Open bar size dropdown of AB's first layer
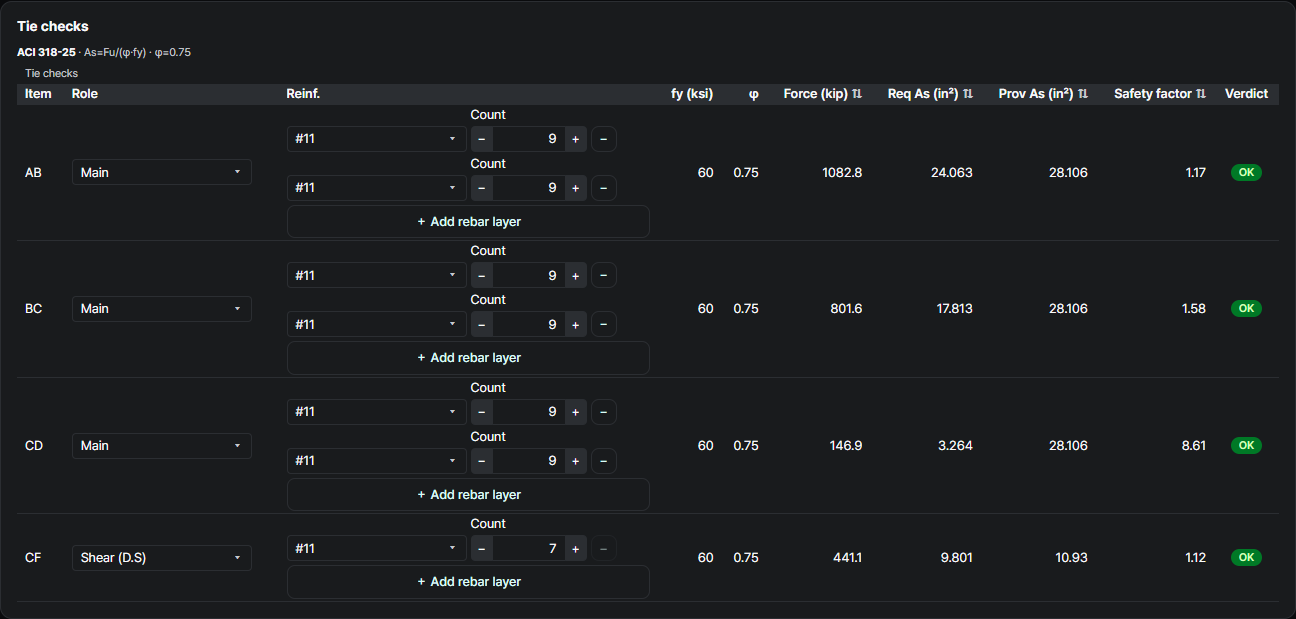1296x619 pixels. click(377, 139)
